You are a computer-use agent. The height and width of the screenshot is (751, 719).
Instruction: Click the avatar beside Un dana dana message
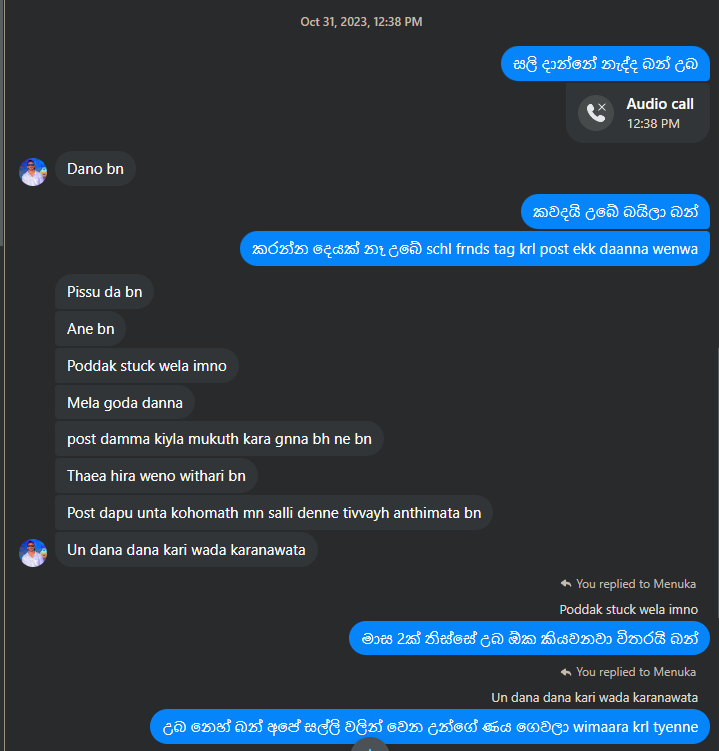pyautogui.click(x=33, y=553)
